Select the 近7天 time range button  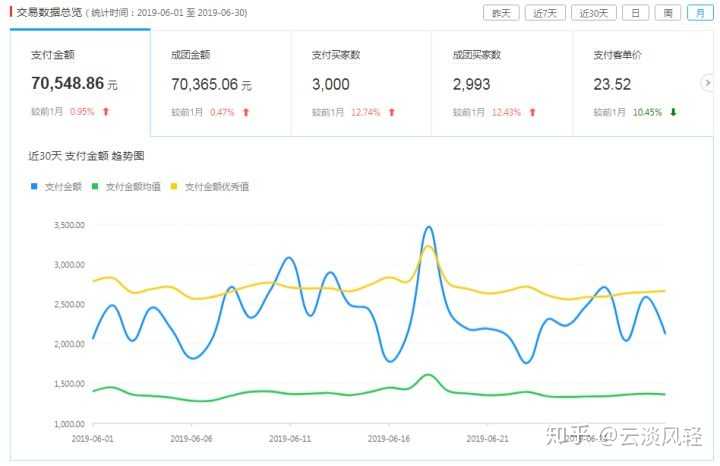pos(544,13)
